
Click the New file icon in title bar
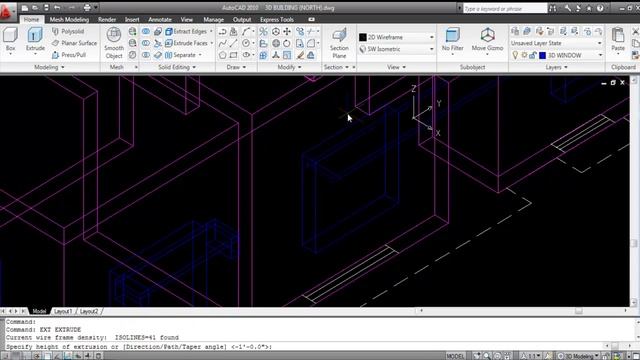pos(24,8)
